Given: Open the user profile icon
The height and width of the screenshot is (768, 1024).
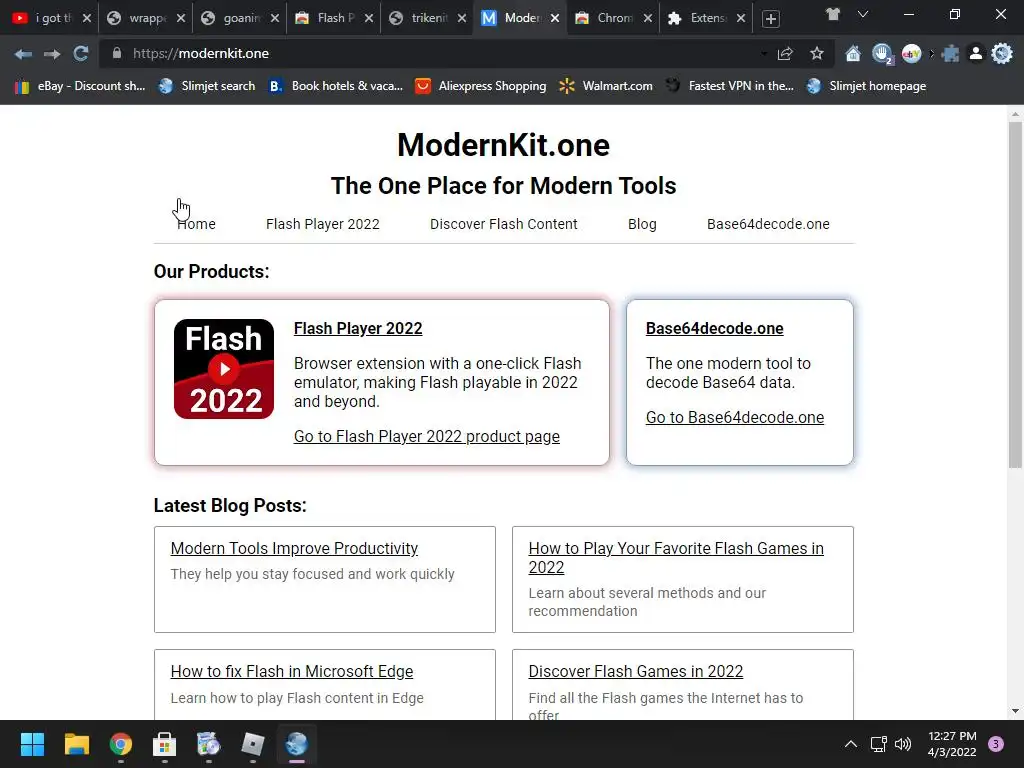Looking at the screenshot, I should click(x=976, y=54).
